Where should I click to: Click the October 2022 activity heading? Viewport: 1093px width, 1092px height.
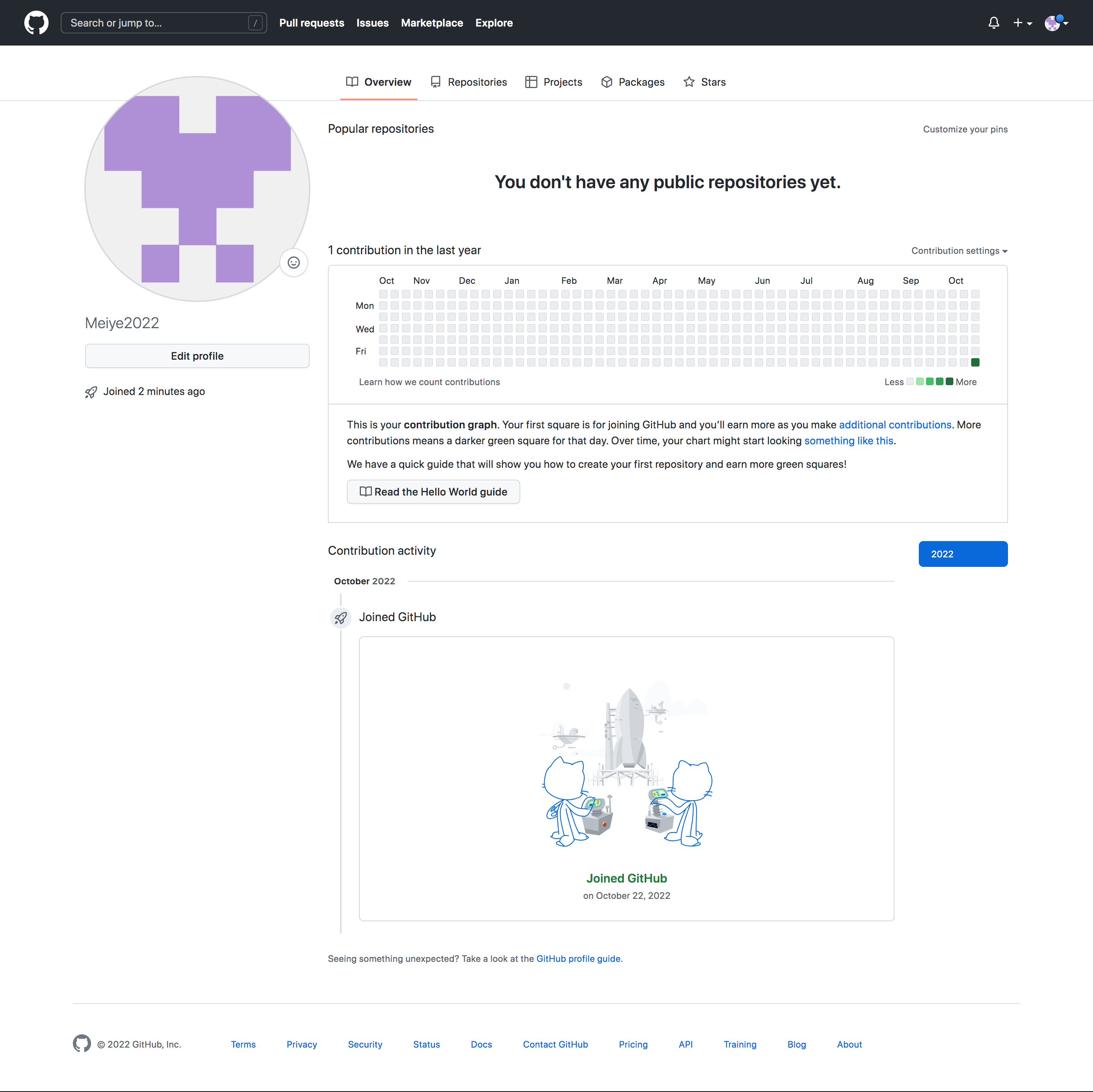[364, 581]
